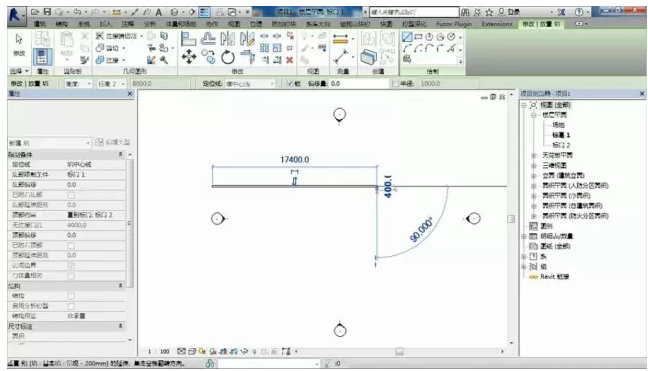
Task: Click the Aligned Dimension icon in the Measure panel
Action: (x=341, y=39)
